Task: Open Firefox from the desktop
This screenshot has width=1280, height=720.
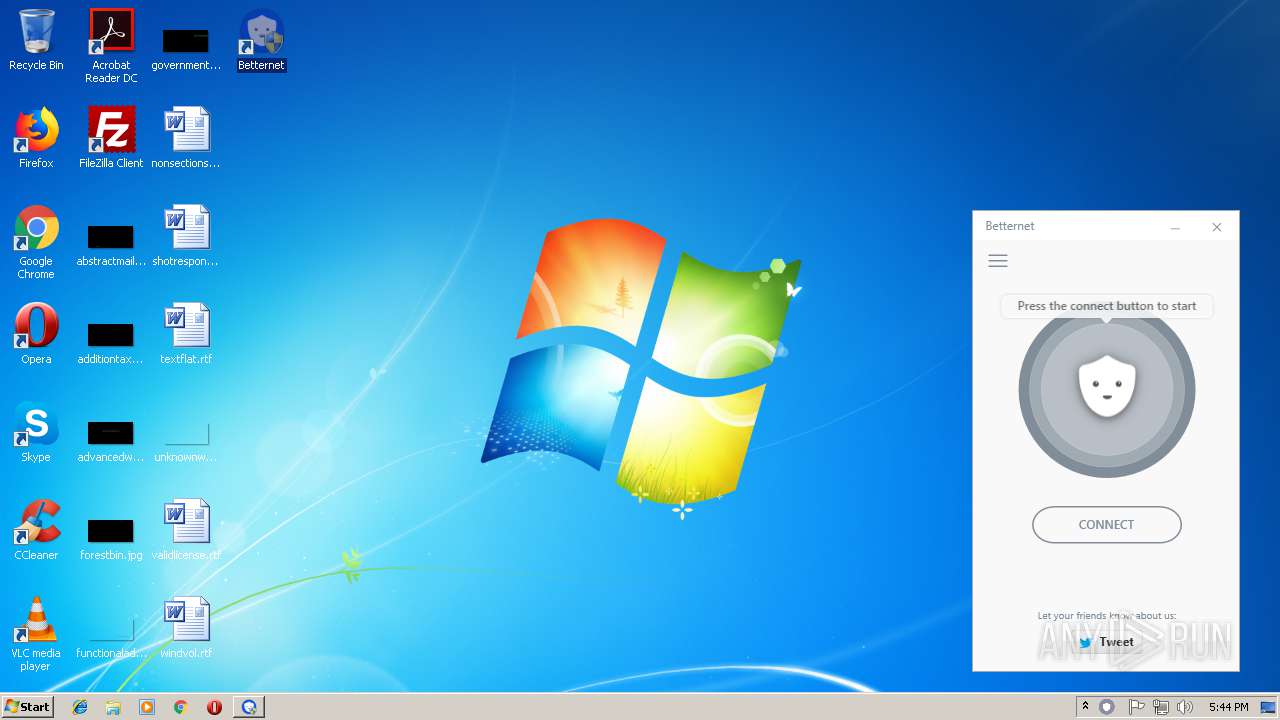Action: (36, 138)
